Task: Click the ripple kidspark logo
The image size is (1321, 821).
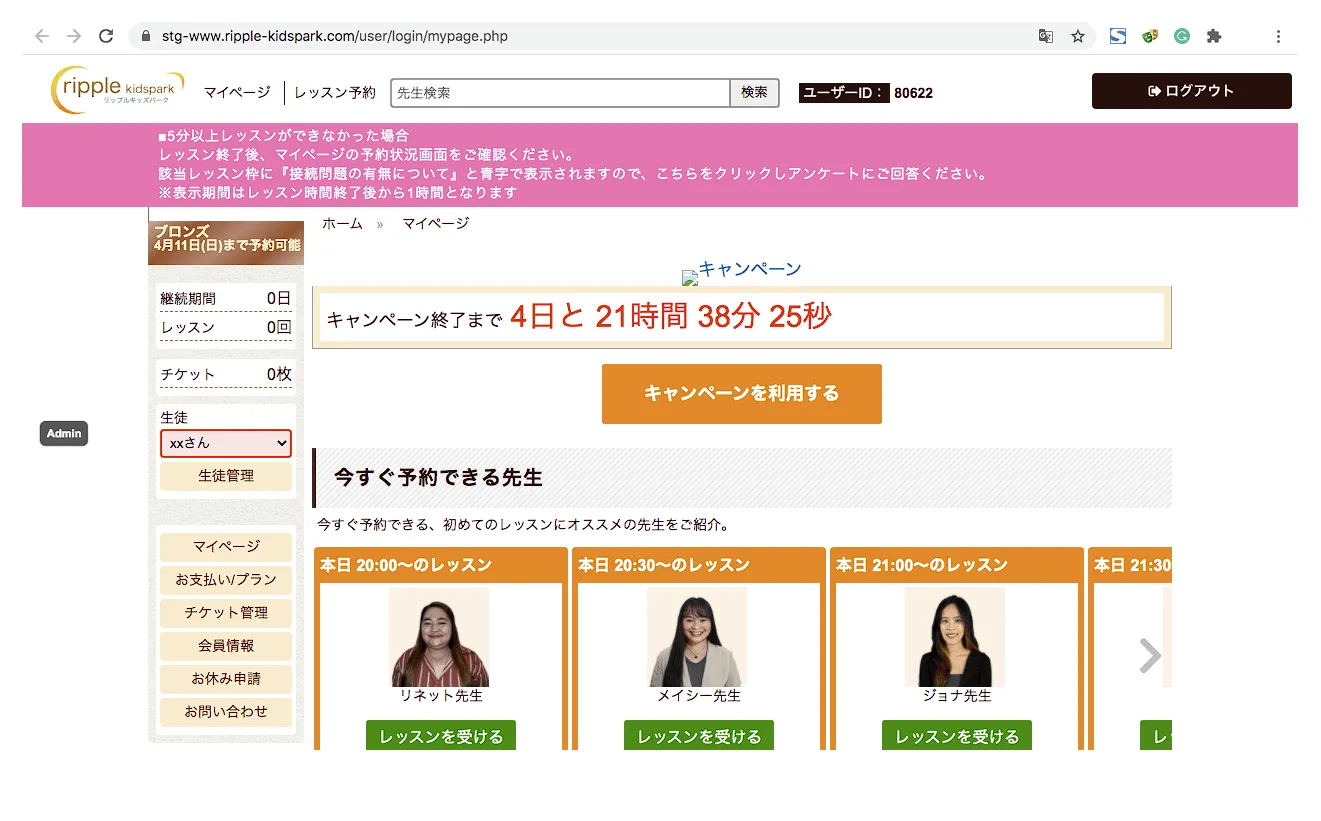Action: point(117,90)
